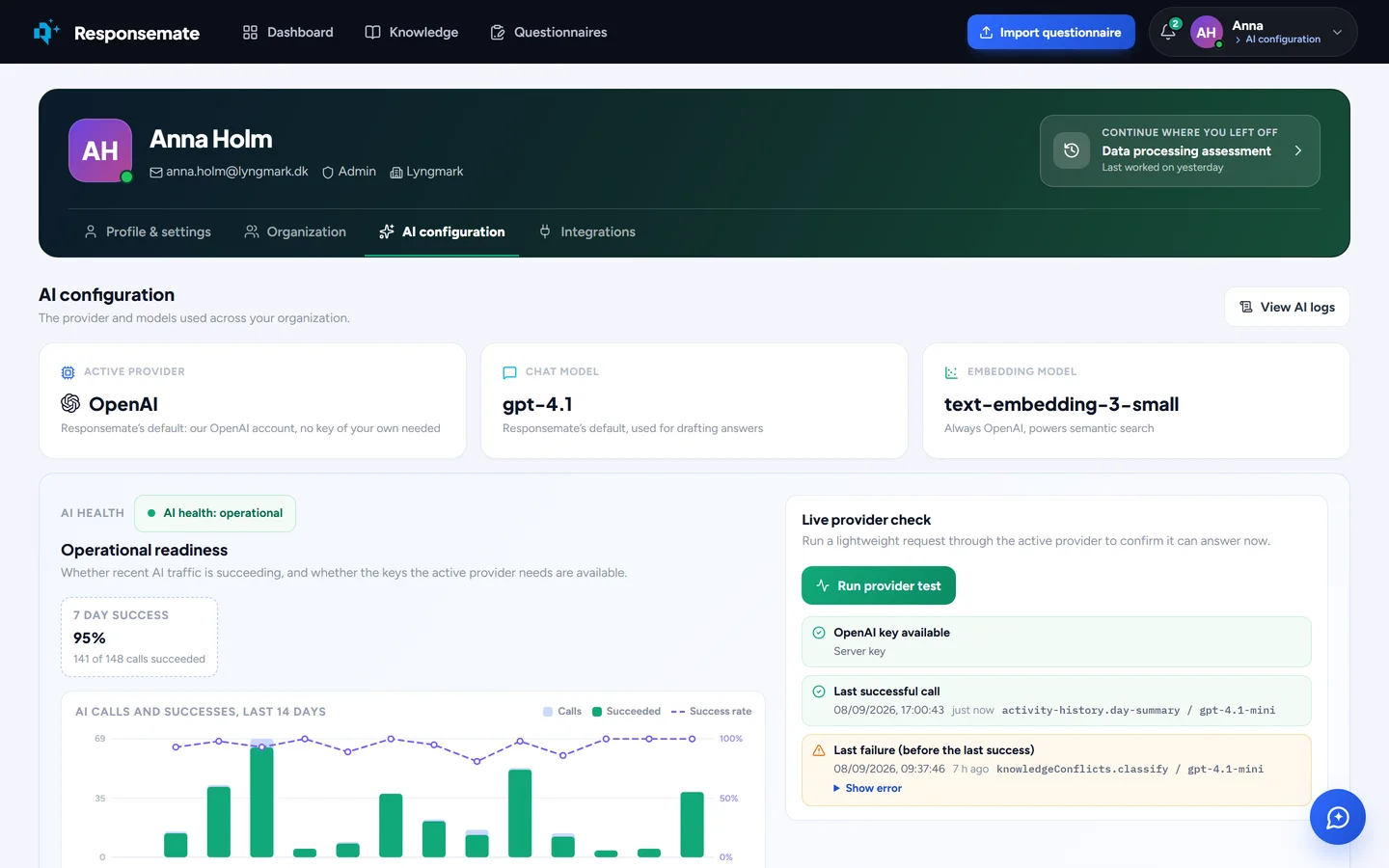Switch to Organization tab
Viewport: 1389px width, 868px height.
[295, 231]
